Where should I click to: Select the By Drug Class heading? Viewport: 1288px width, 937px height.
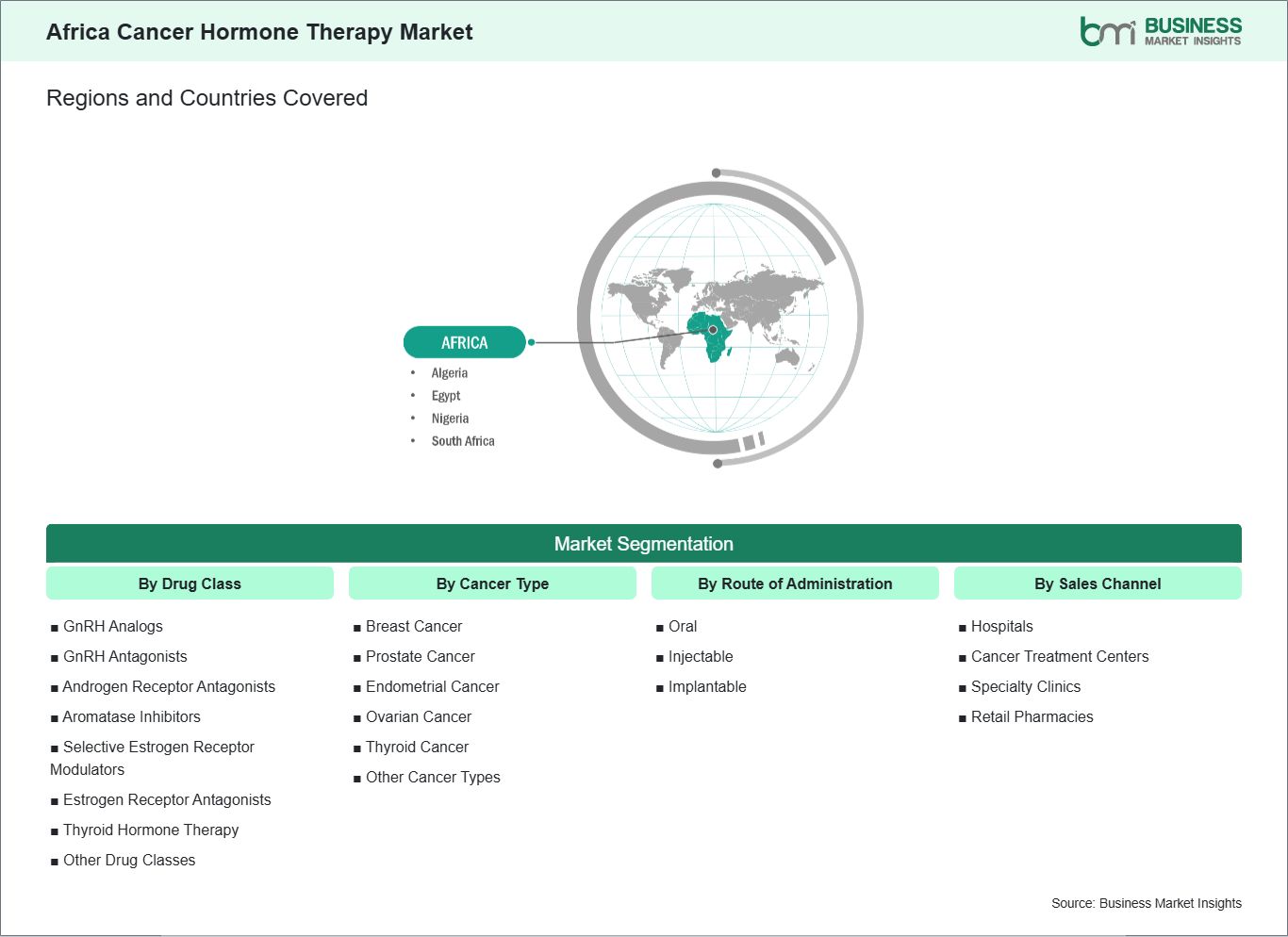coord(190,584)
